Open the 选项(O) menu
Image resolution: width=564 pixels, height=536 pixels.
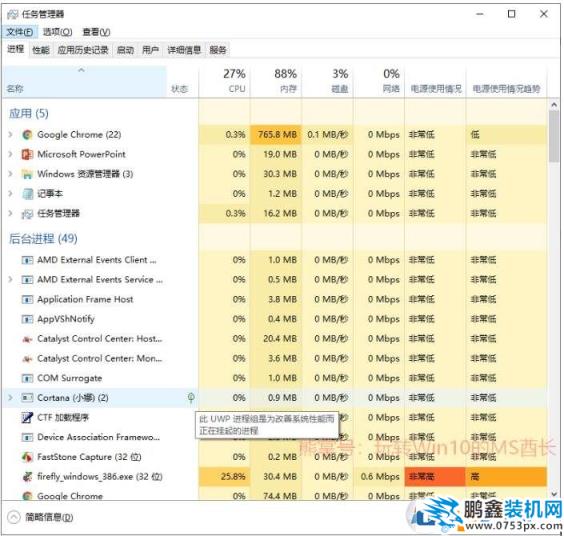click(58, 32)
